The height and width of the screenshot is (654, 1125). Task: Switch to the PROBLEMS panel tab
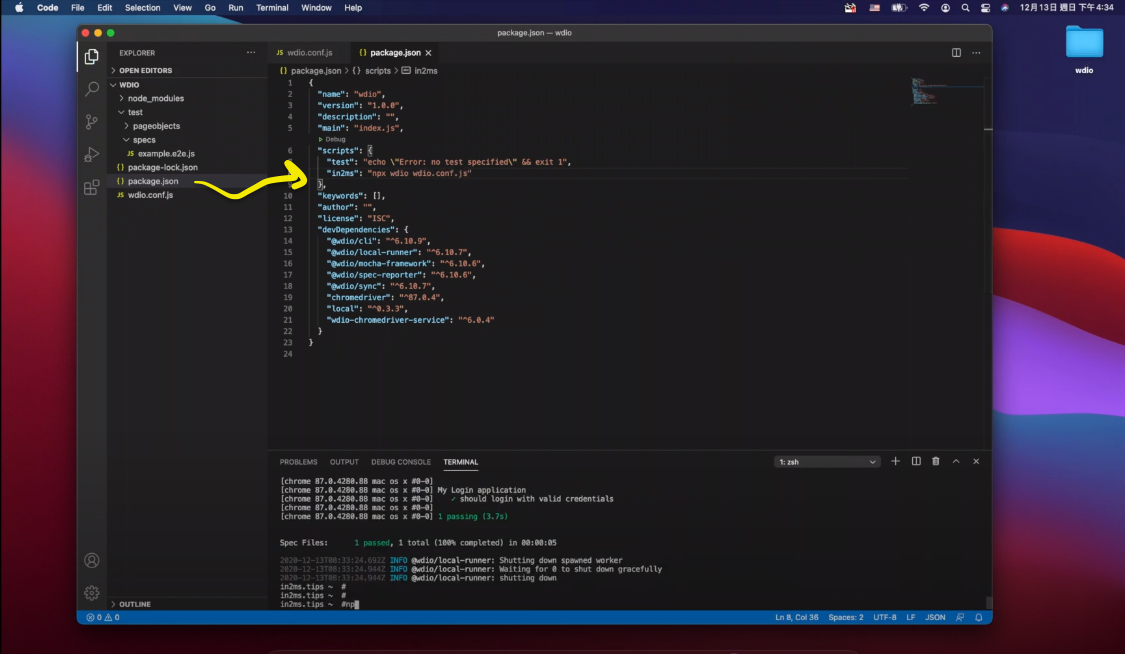click(x=298, y=463)
